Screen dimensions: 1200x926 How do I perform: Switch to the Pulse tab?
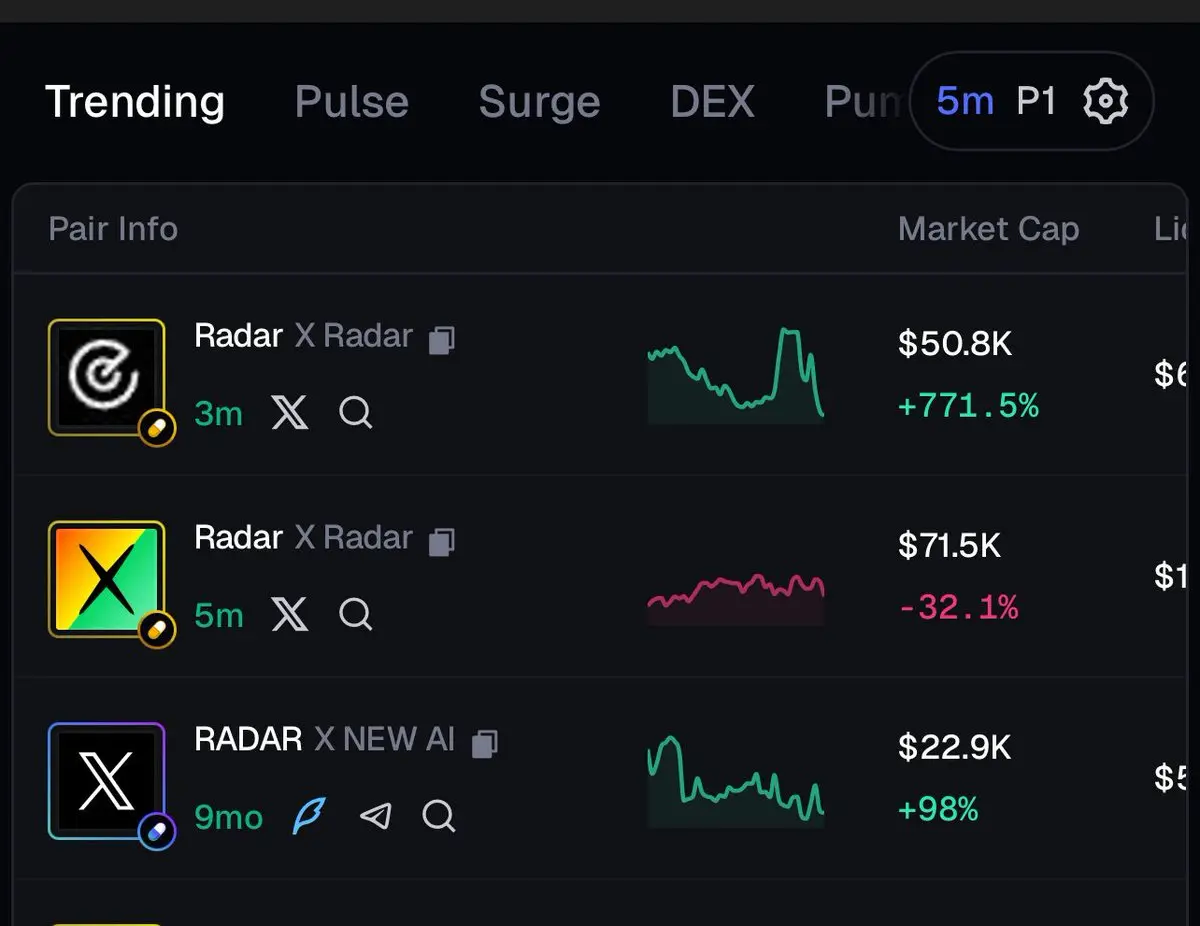point(352,102)
